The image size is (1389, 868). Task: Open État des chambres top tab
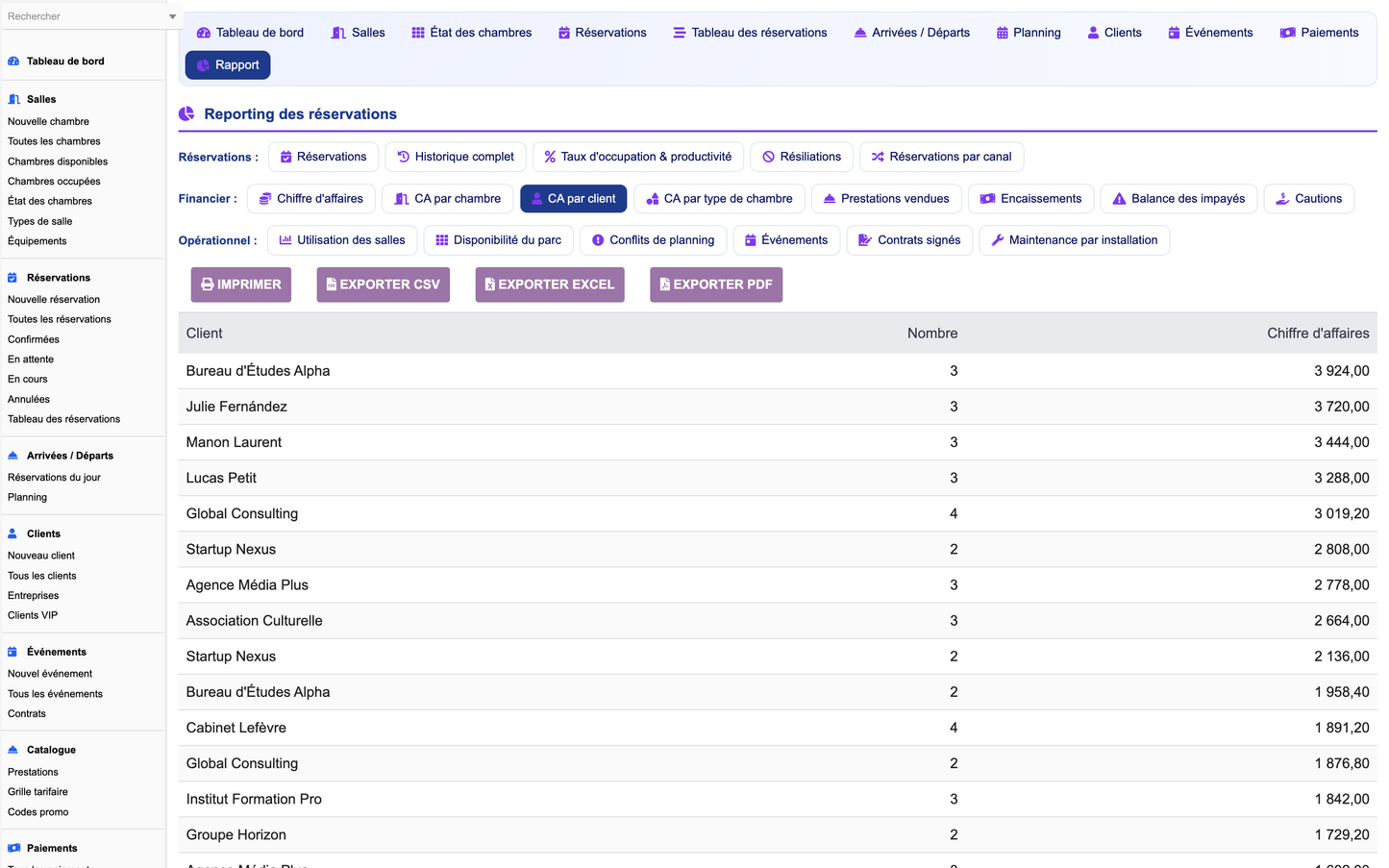(x=471, y=33)
